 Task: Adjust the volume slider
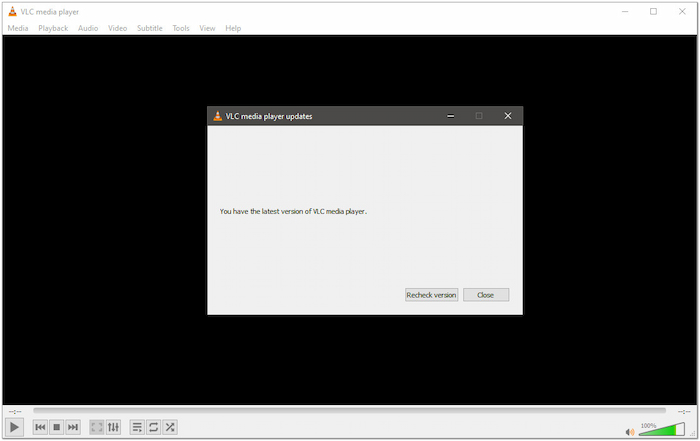pyautogui.click(x=662, y=429)
